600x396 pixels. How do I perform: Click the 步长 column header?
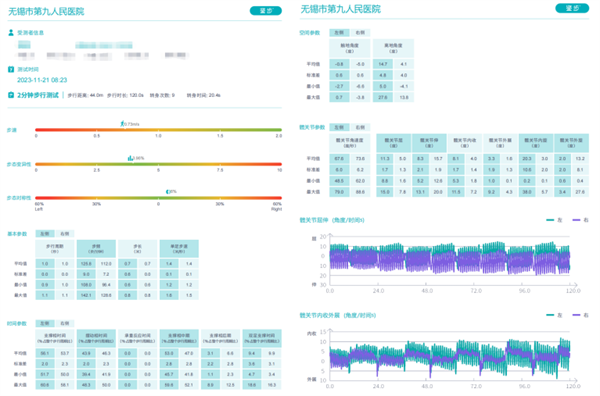pos(137,248)
